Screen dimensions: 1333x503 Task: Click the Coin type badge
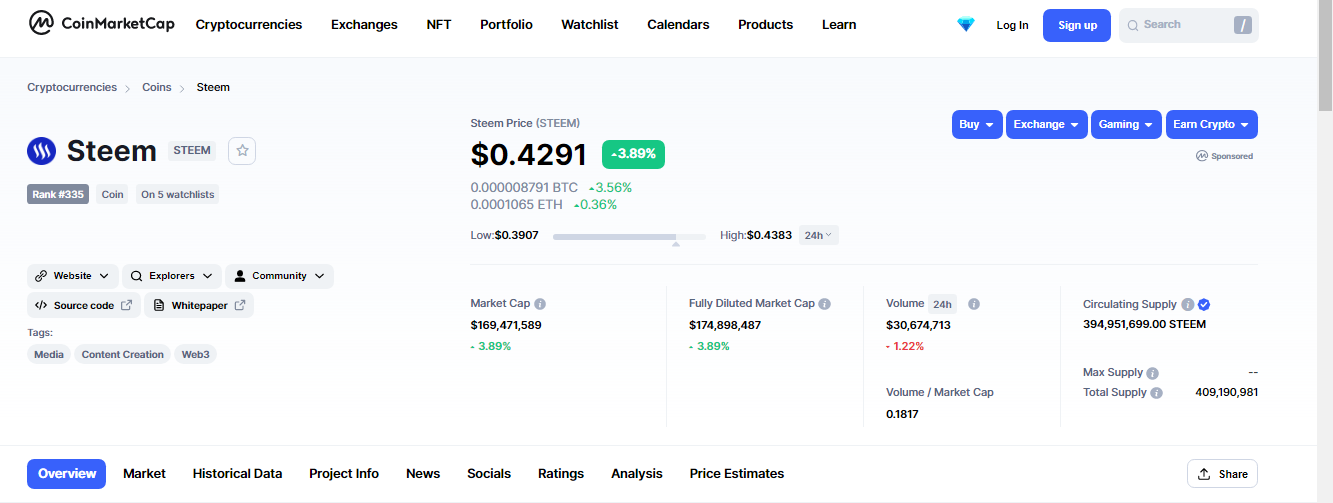click(113, 194)
